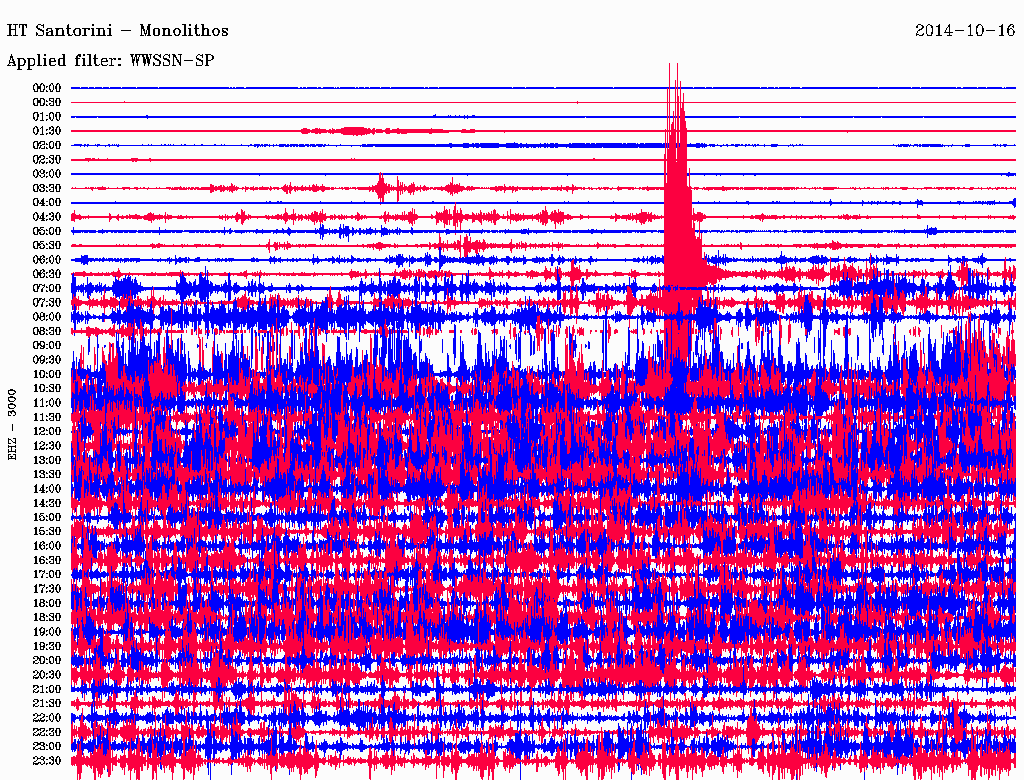Image resolution: width=1024 pixels, height=780 pixels.
Task: Click the '18:30' time label
Action: point(47,617)
